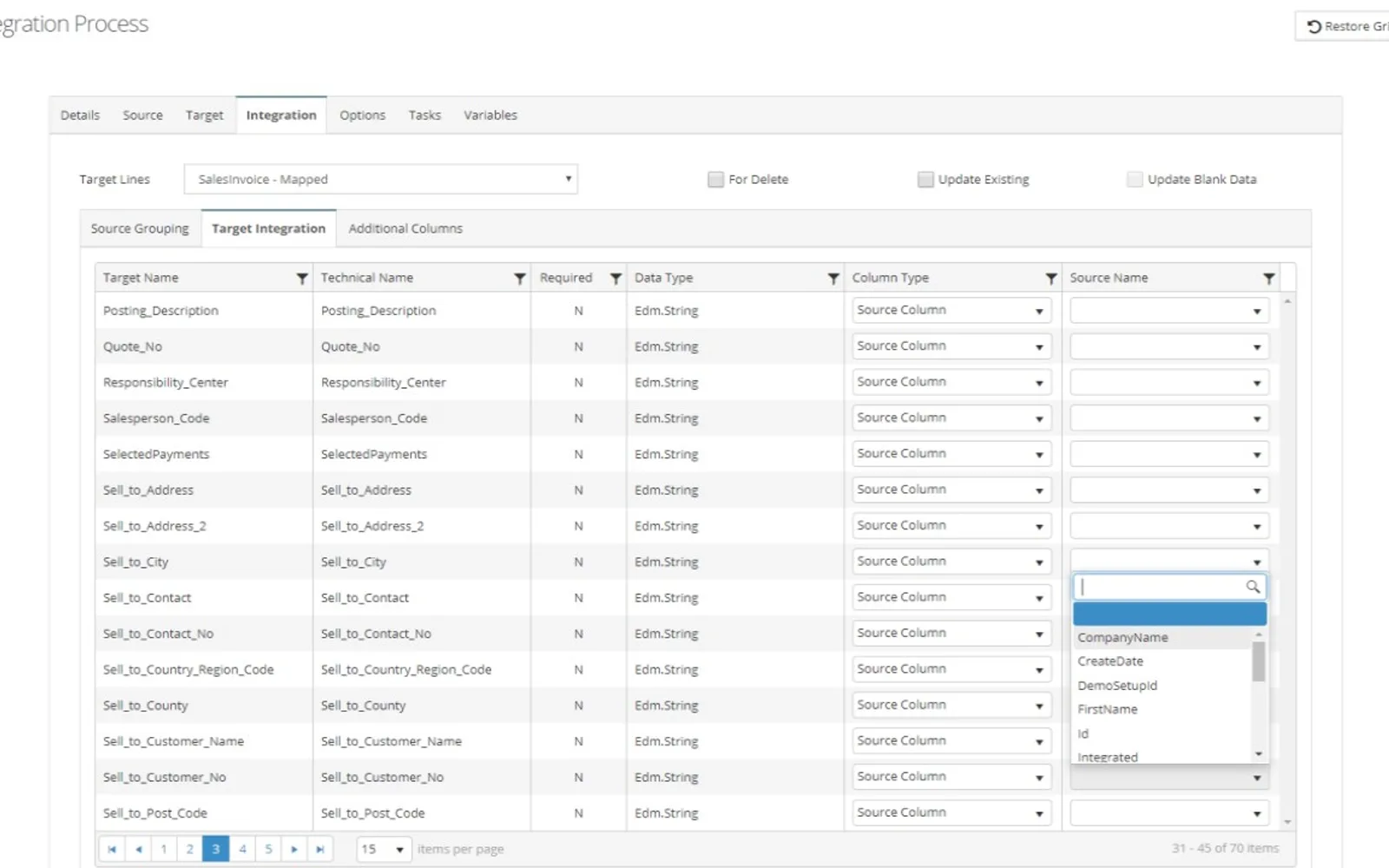Expand Column Type dropdown for Sell_to_City row
The image size is (1389, 868).
click(951, 562)
